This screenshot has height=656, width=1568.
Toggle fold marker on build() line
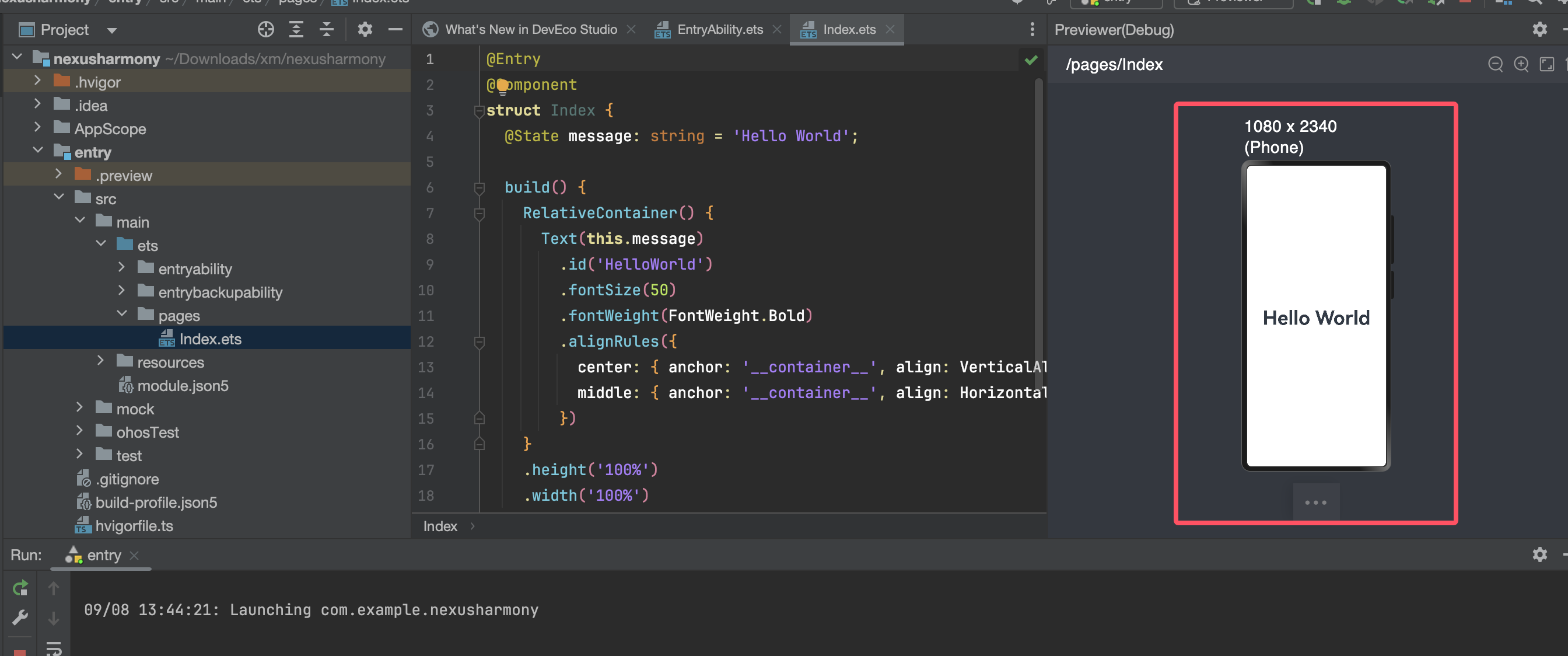click(479, 187)
